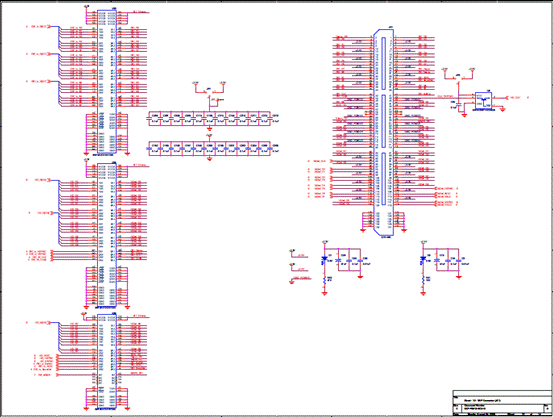Click the resistor below the left LED
Image resolution: width=553 pixels, height=417 pixels.
[x=324, y=280]
